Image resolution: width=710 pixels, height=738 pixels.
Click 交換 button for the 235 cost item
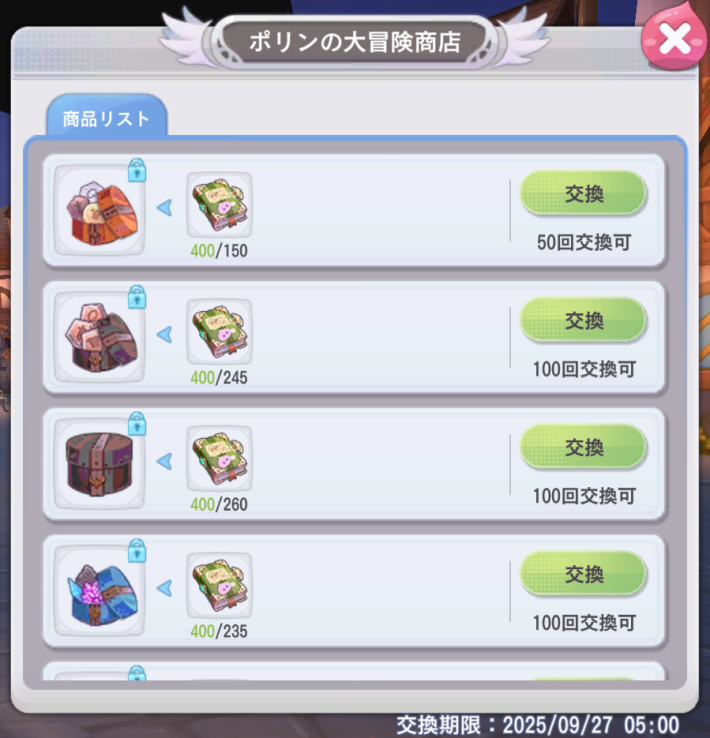coord(583,575)
